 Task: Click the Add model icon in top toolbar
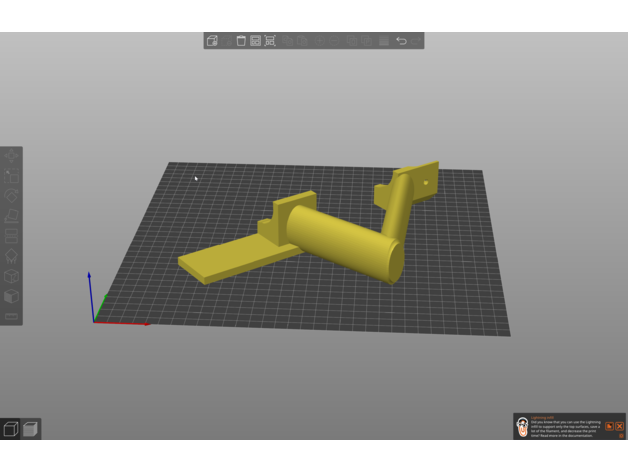tap(212, 41)
